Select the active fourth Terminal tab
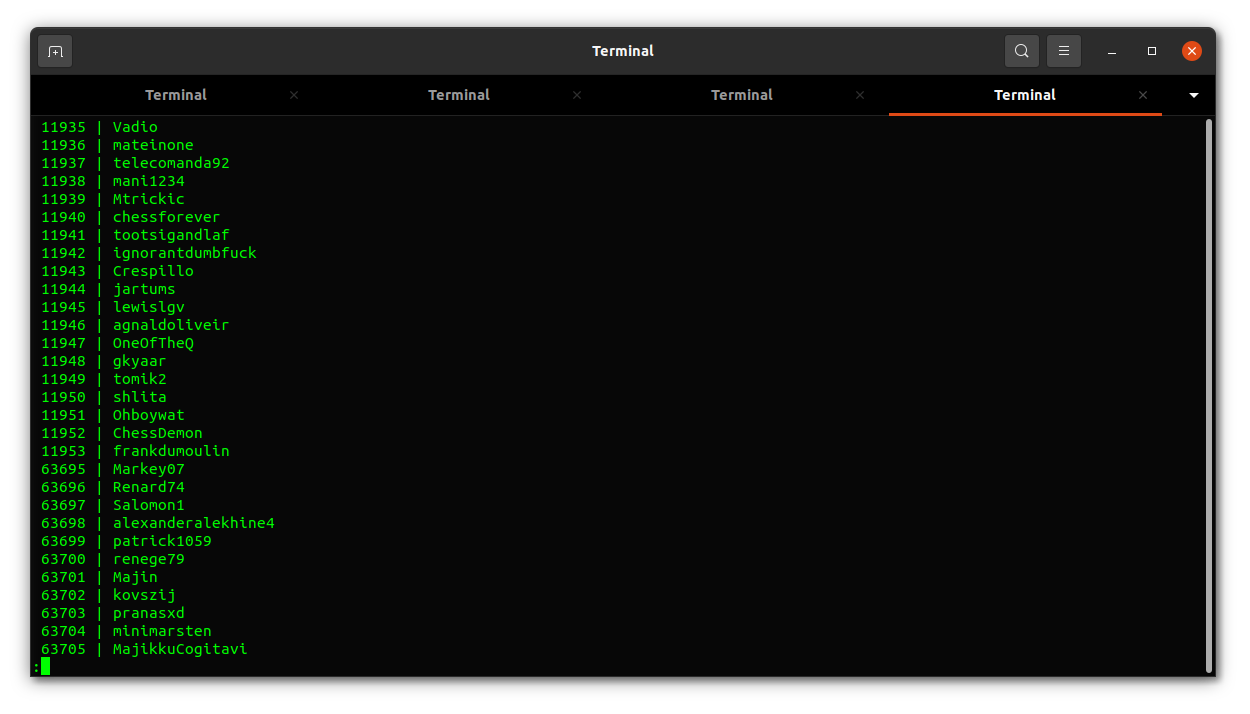This screenshot has width=1250, height=714. (1025, 95)
